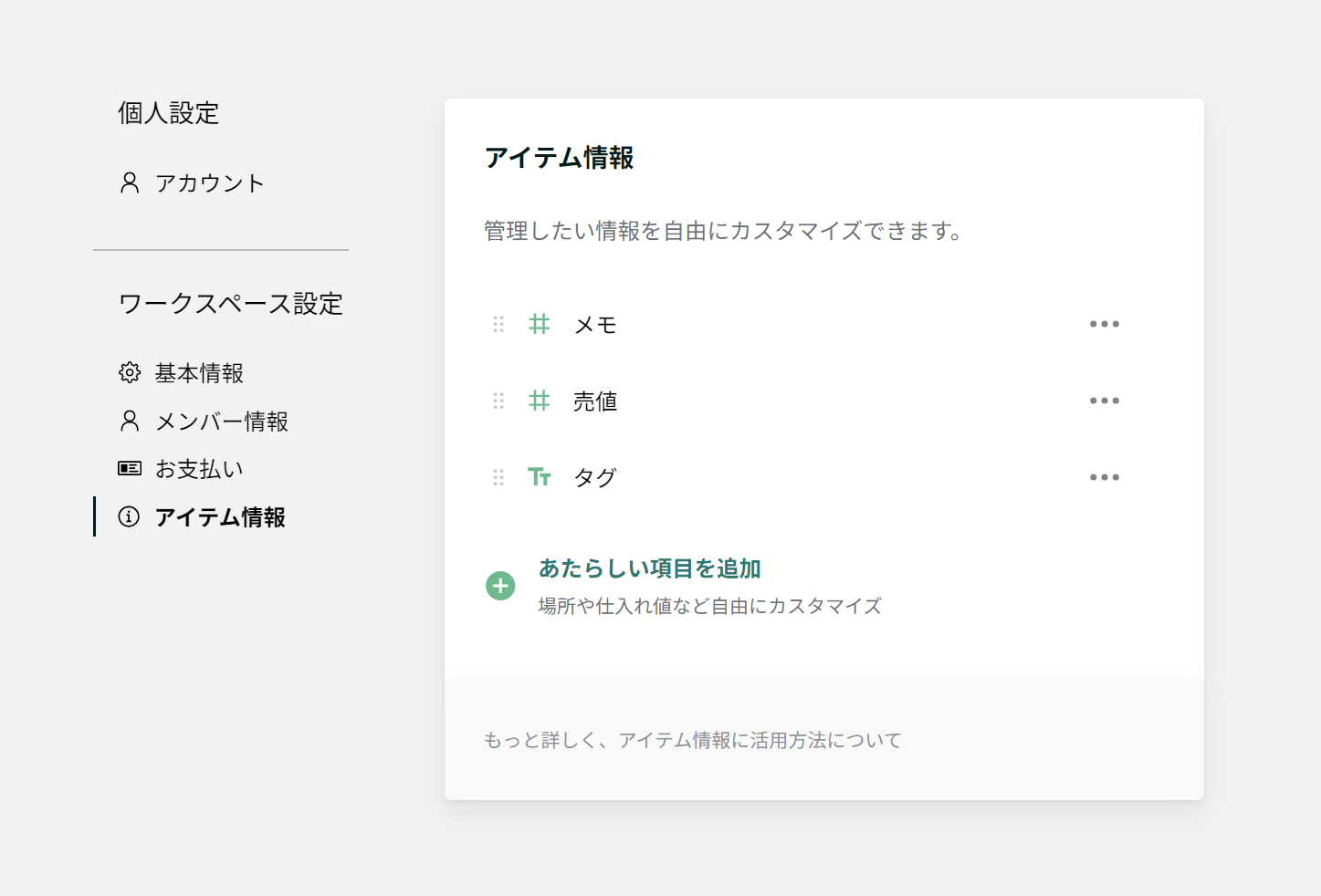
Task: Click the number-type icon beside メモ
Action: pos(540,324)
